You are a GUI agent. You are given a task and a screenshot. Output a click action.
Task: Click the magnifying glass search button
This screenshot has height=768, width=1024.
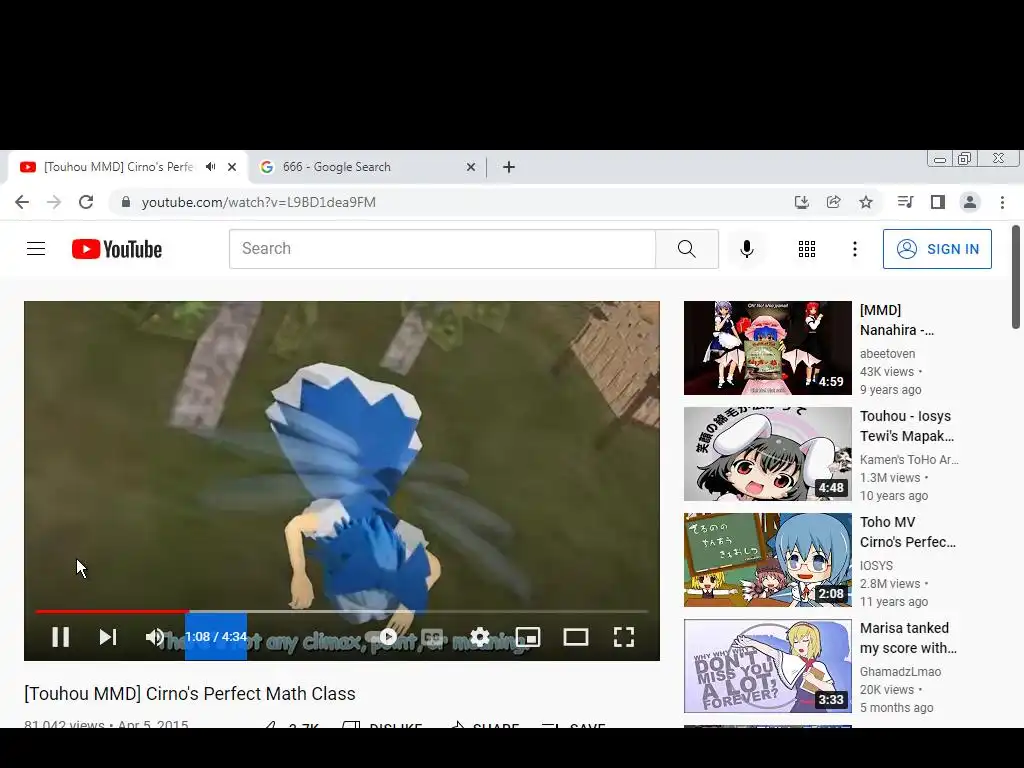(x=687, y=249)
